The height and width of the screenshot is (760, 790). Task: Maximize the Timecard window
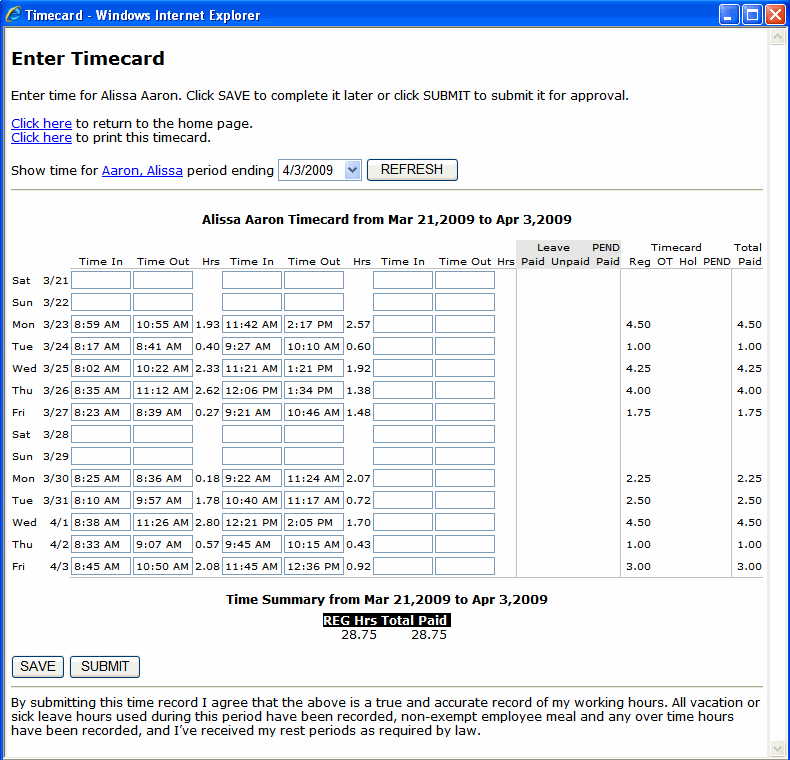pos(750,15)
